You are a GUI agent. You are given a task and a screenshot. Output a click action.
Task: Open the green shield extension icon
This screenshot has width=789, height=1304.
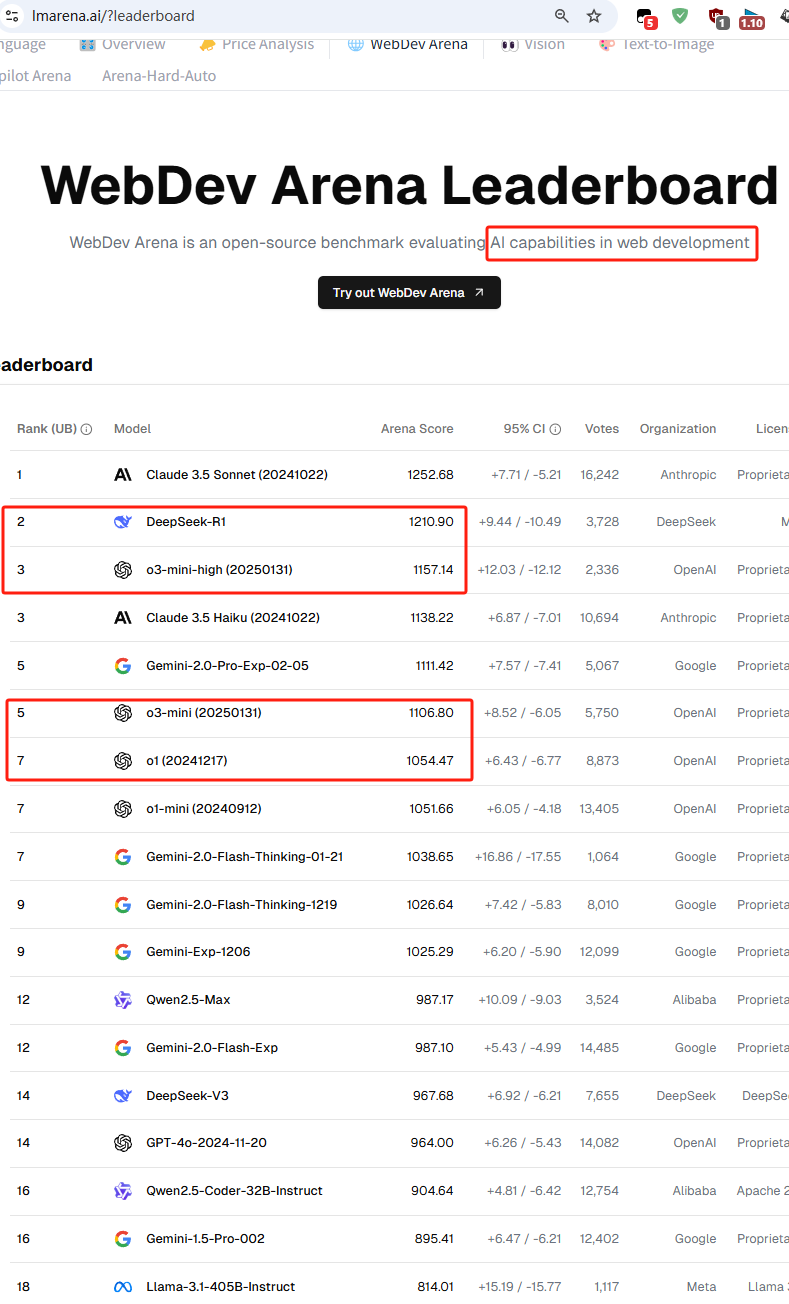pyautogui.click(x=680, y=16)
